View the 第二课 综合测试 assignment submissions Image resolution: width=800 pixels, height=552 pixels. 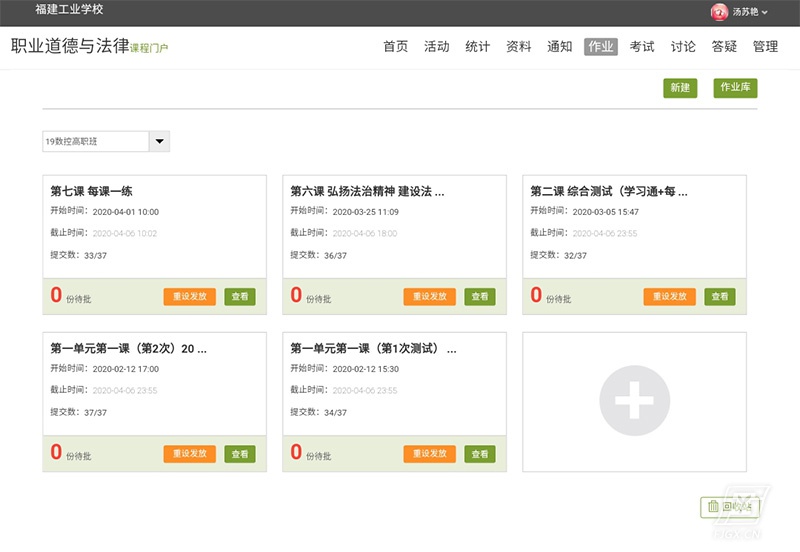click(x=720, y=297)
